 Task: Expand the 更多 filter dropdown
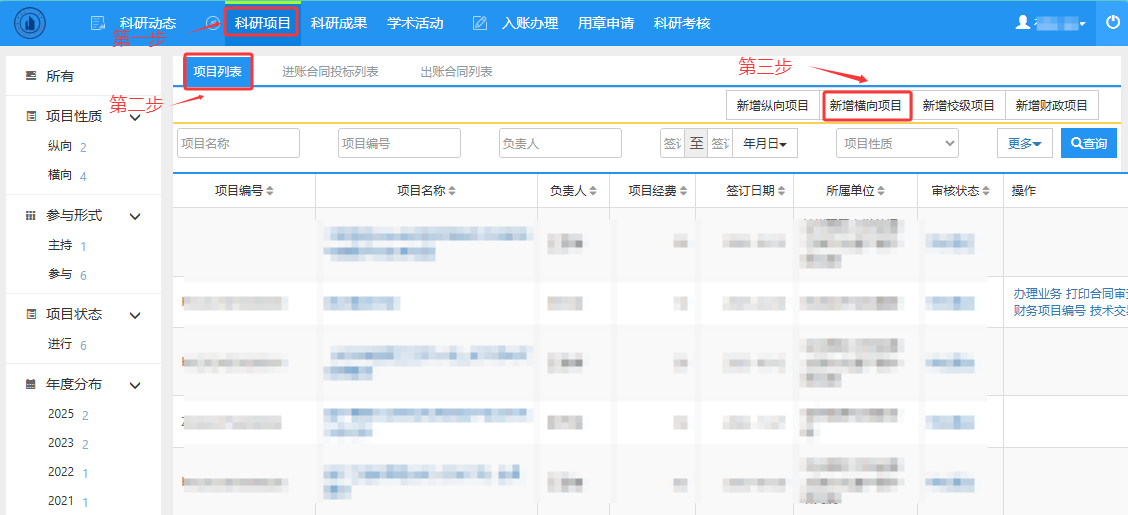pos(1024,143)
